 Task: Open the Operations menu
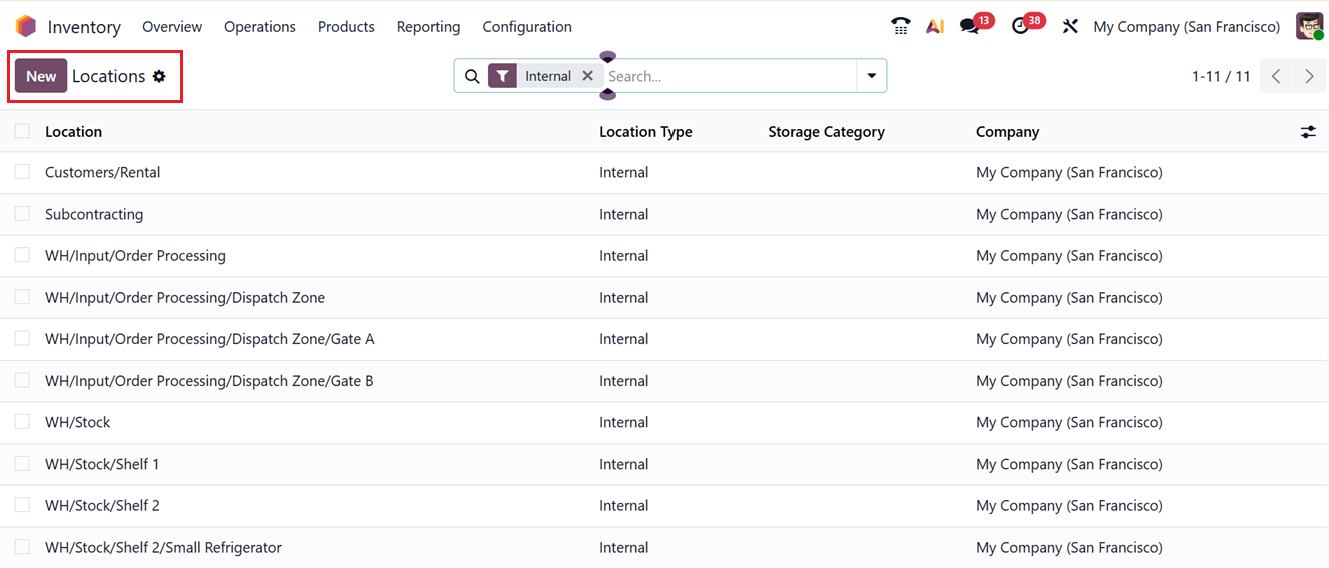coord(259,27)
